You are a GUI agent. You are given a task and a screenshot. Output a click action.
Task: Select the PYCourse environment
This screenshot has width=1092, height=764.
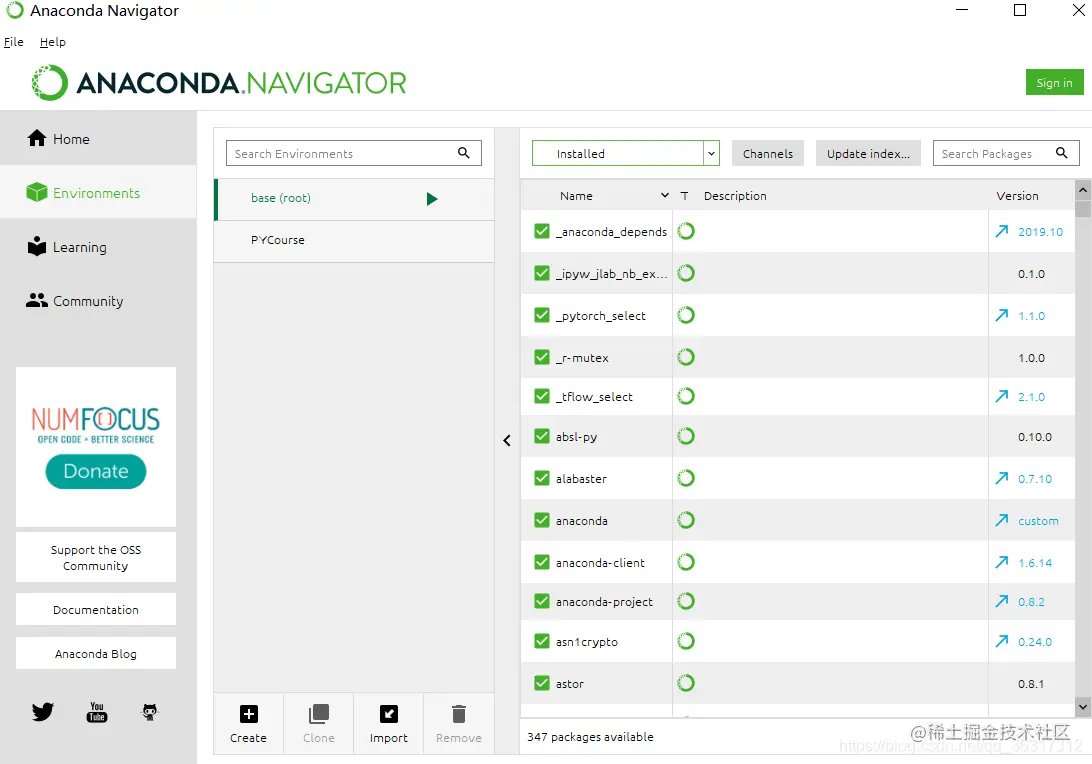point(354,240)
